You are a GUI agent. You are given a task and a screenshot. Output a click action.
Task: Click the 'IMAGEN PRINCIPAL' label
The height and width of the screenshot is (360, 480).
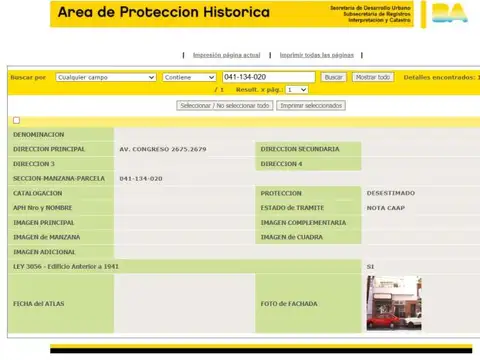[44, 223]
